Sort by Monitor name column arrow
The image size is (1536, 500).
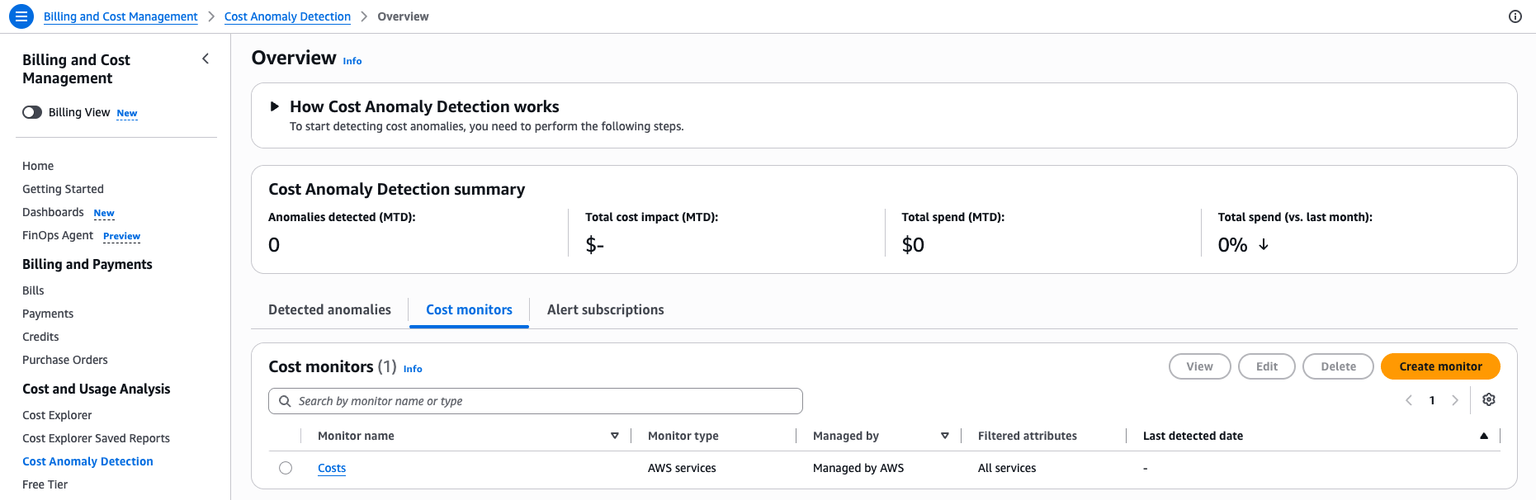pos(615,436)
